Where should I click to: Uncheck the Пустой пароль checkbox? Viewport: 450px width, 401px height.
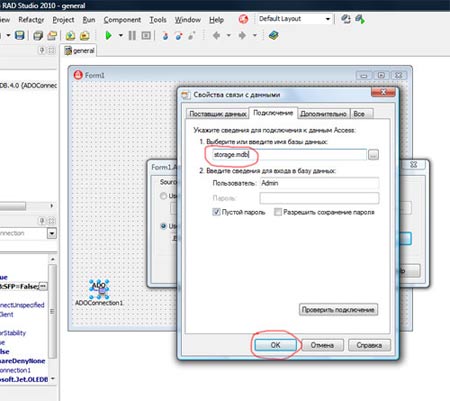(x=216, y=212)
